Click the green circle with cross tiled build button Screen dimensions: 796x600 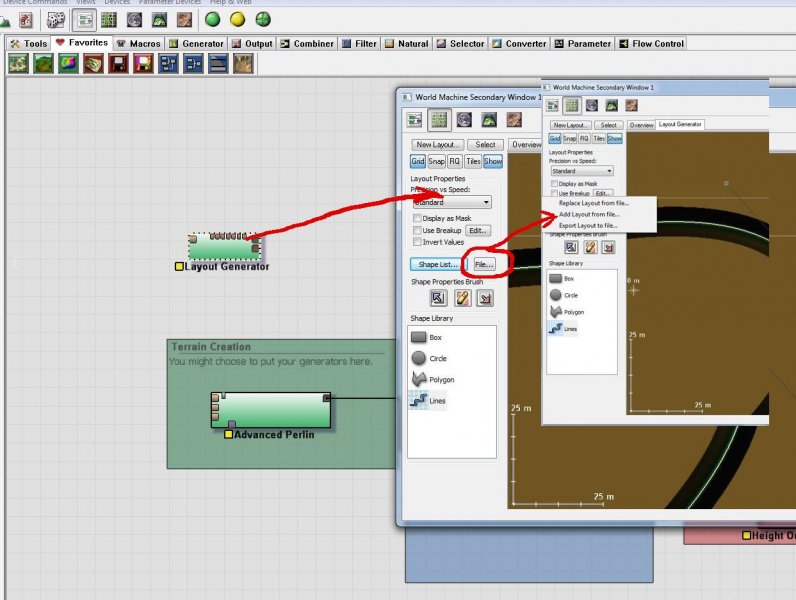point(263,20)
